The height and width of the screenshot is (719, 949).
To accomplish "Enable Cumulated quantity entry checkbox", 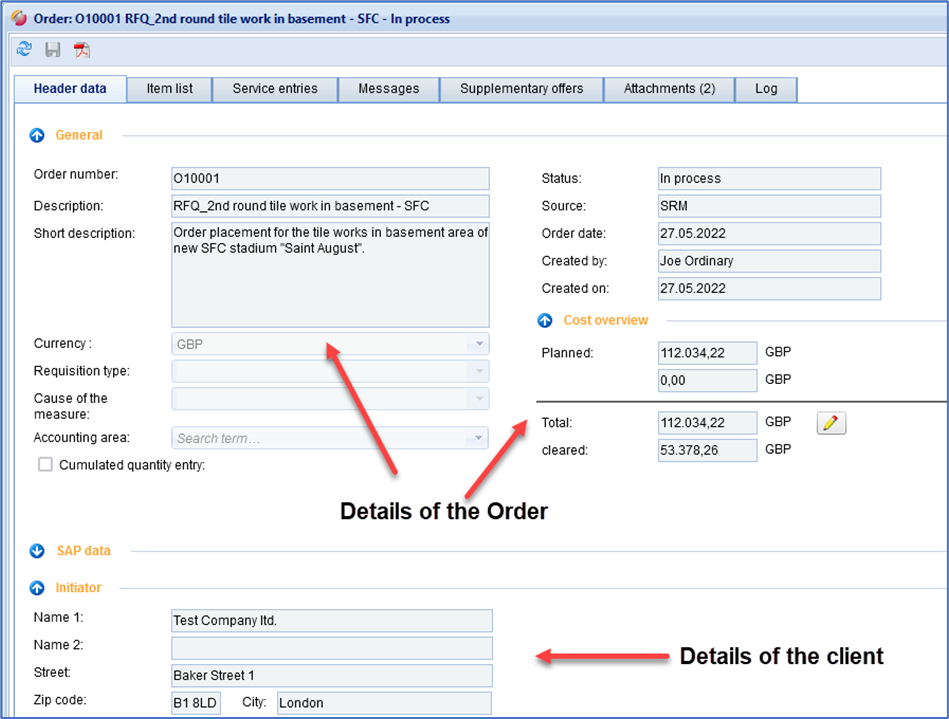I will 45,465.
